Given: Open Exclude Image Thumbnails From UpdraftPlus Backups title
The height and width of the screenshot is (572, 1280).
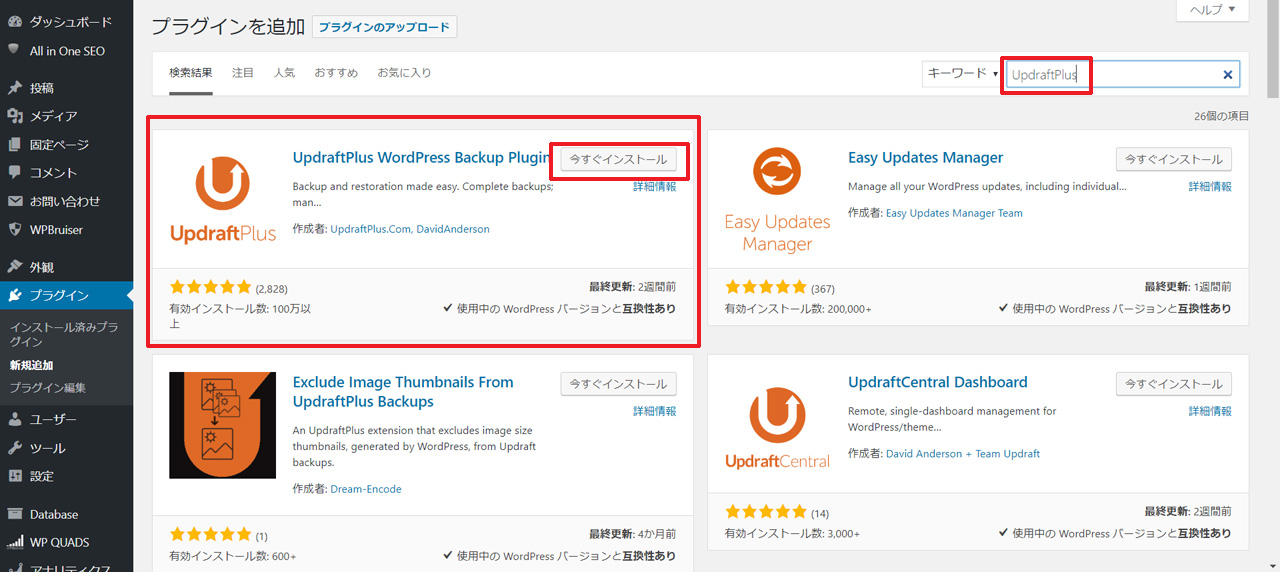Looking at the screenshot, I should pyautogui.click(x=403, y=392).
